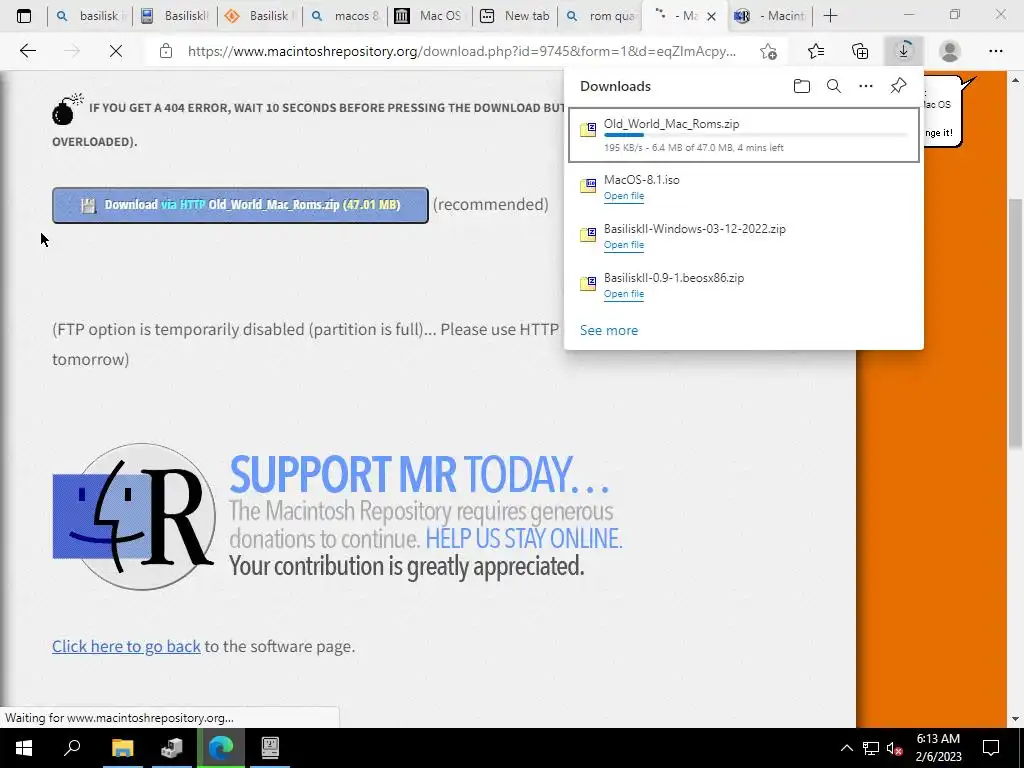This screenshot has height=768, width=1024.
Task: Open the Windows Start menu
Action: click(23, 748)
